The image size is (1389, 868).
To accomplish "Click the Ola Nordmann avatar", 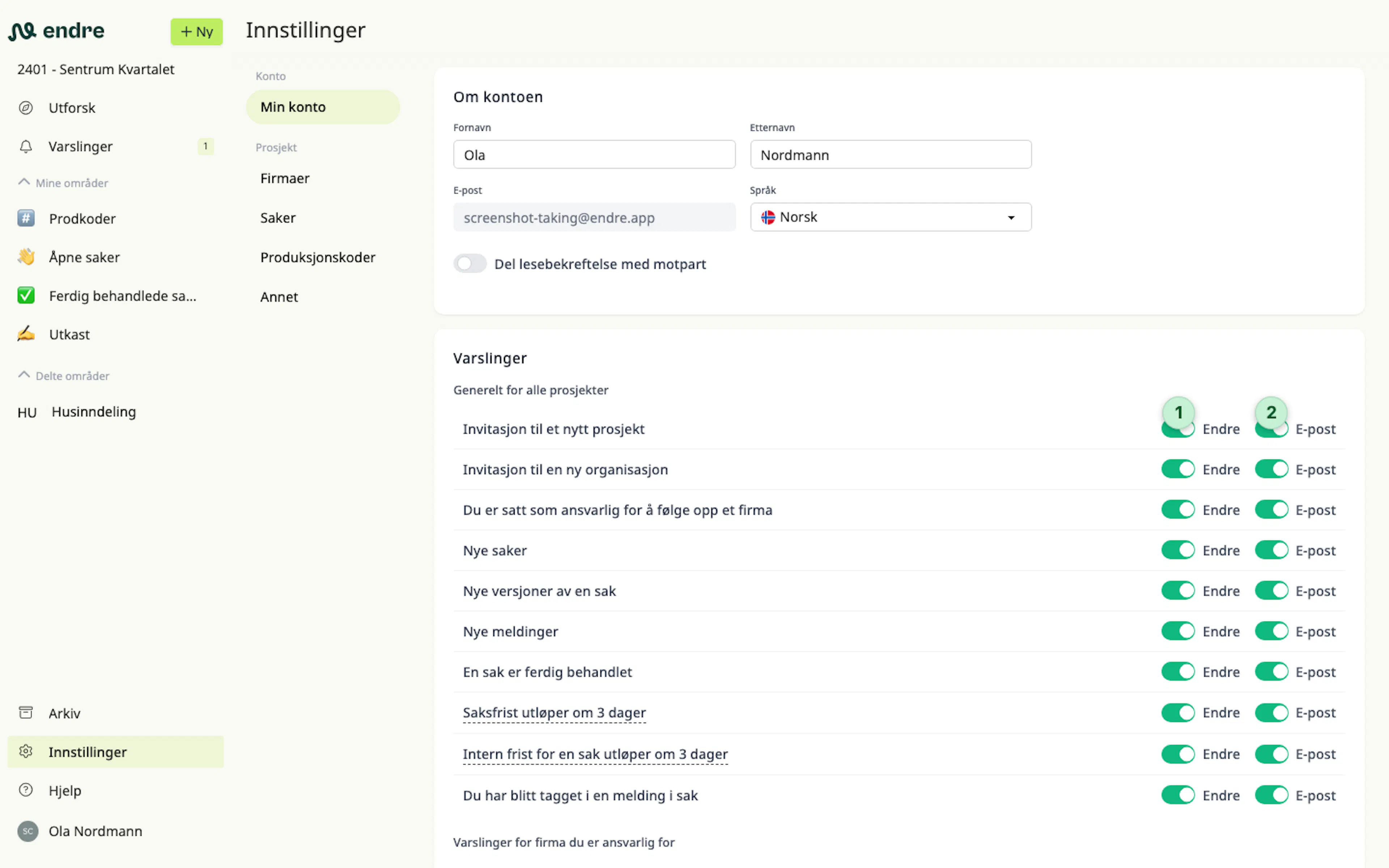I will click(27, 831).
